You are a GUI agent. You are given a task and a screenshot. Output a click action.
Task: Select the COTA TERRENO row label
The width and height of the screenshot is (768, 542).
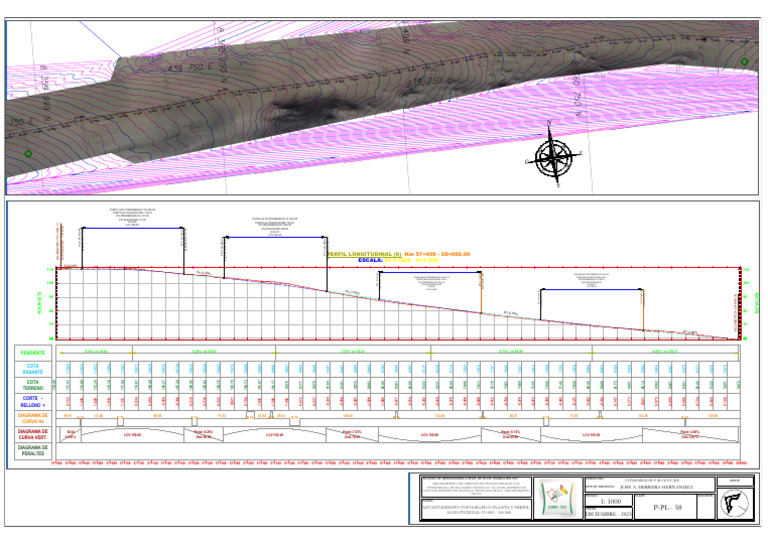tap(33, 385)
